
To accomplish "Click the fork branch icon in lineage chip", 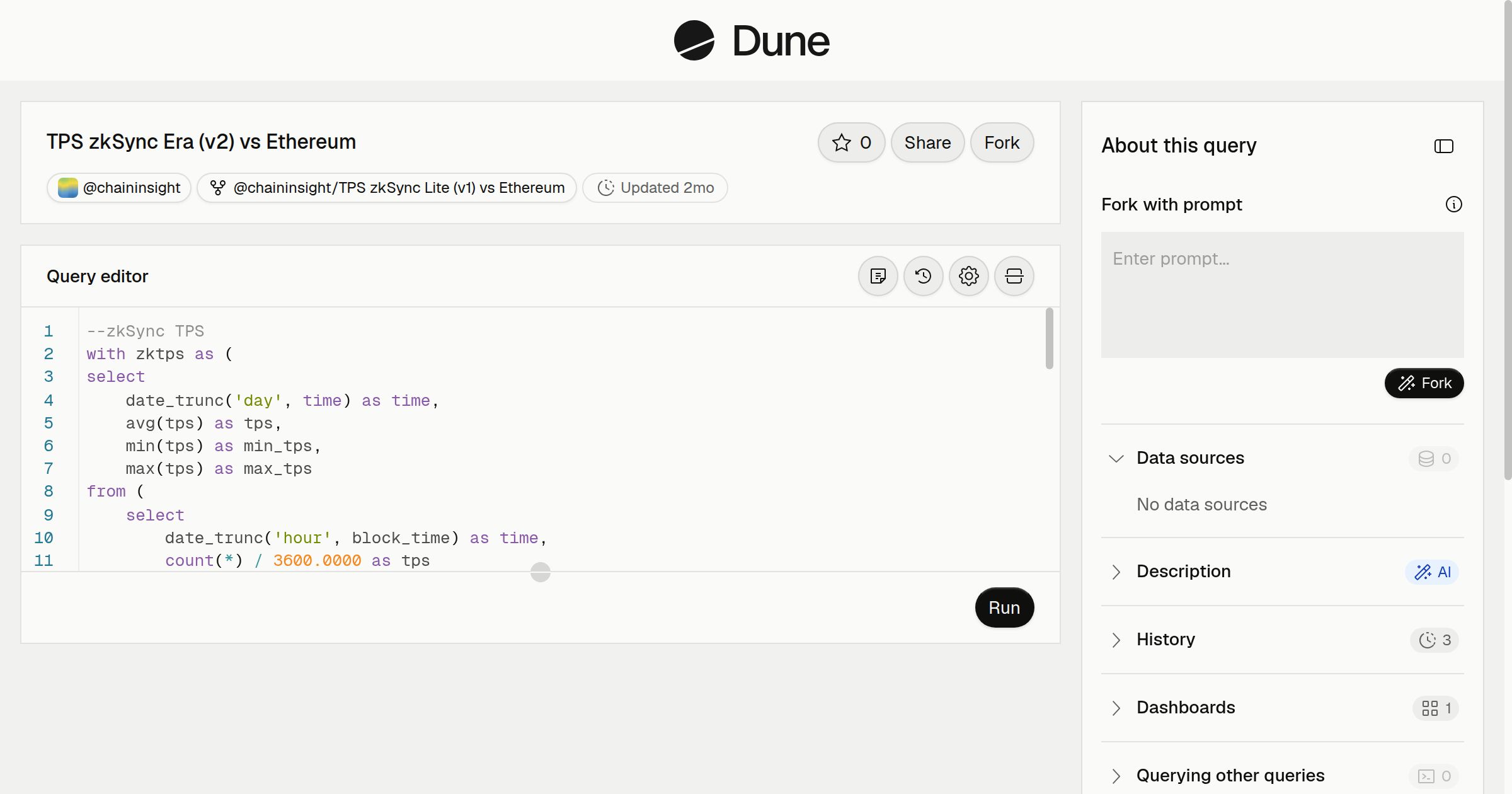I will click(x=217, y=188).
